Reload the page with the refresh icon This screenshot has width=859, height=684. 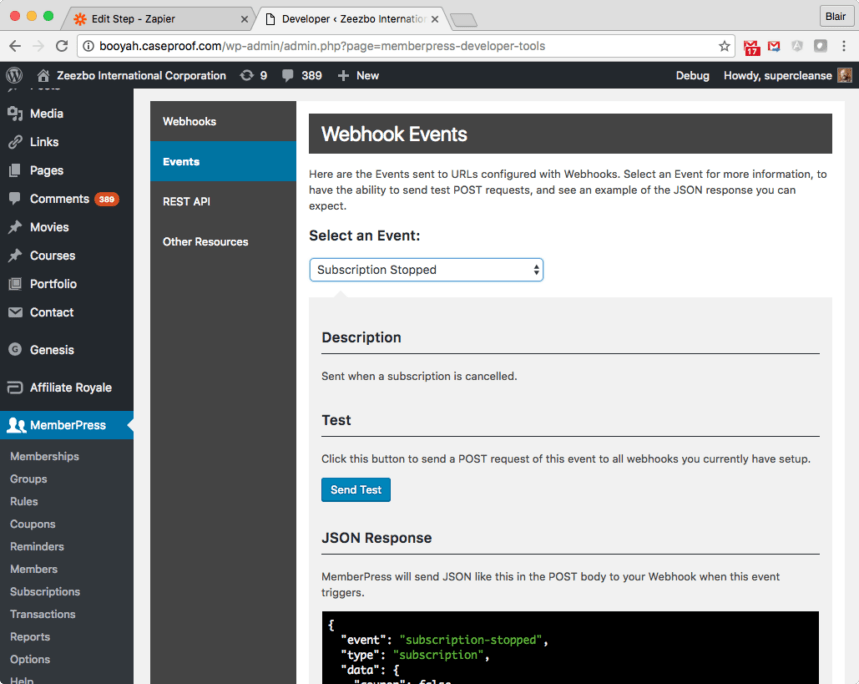click(62, 46)
